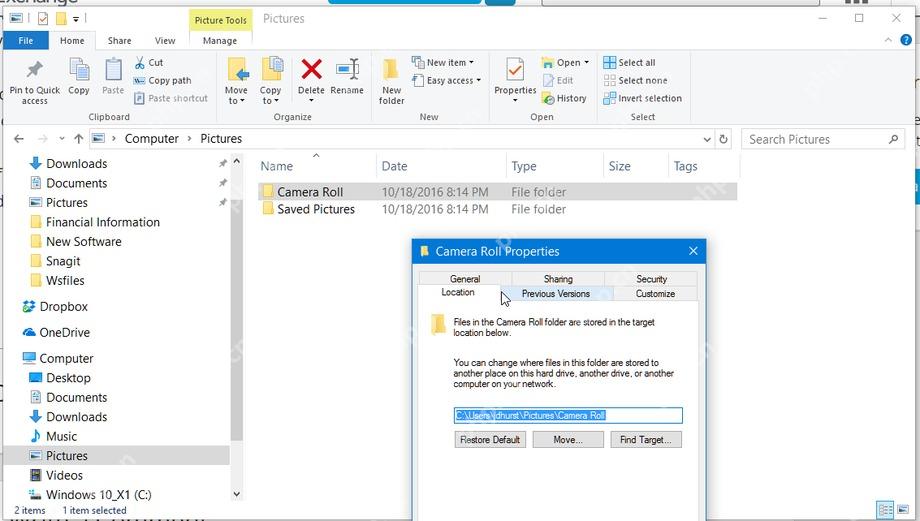The image size is (920, 521).
Task: Select Desktop under Computer
Action: [x=68, y=378]
